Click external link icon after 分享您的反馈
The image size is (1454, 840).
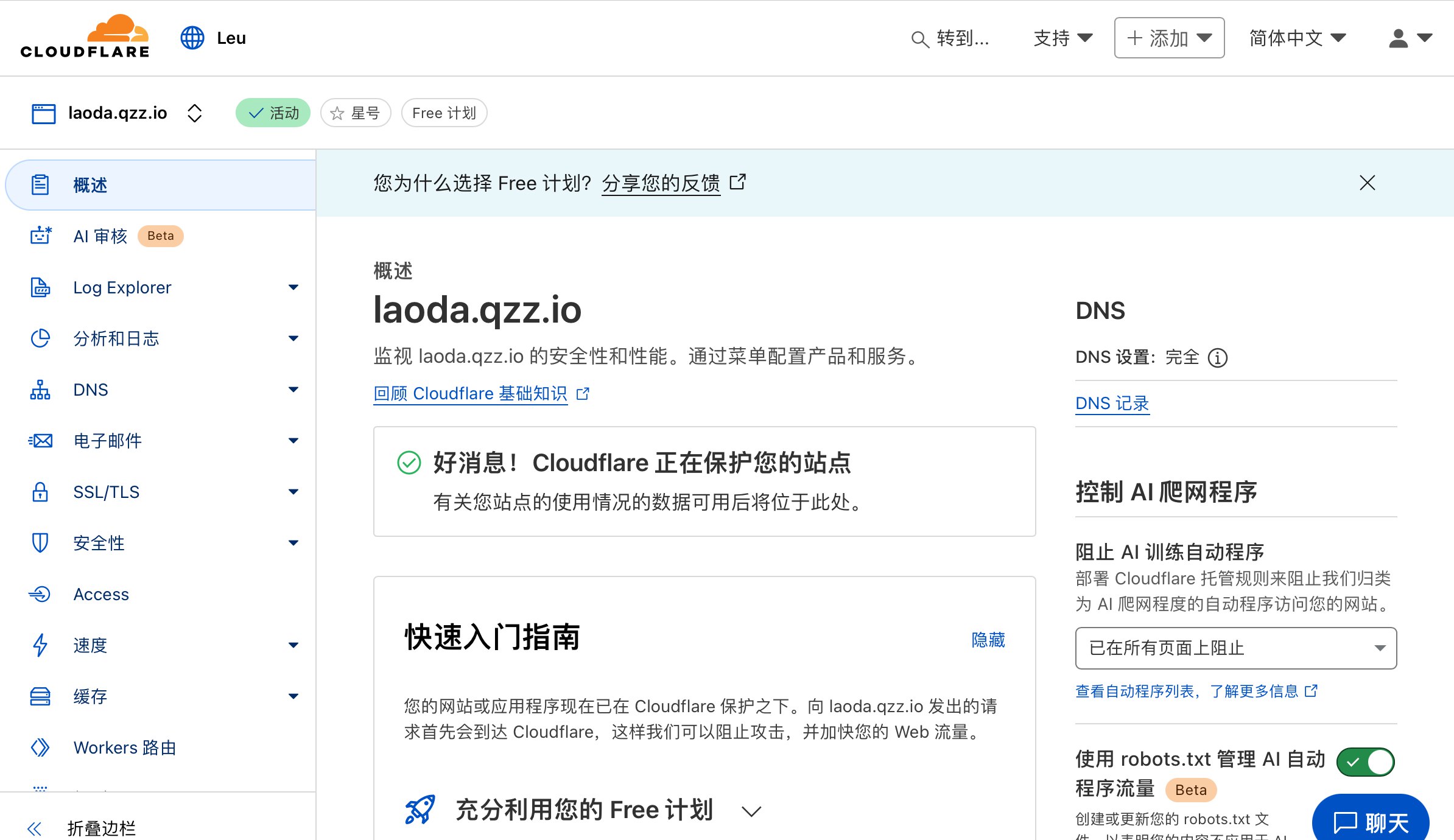click(738, 182)
